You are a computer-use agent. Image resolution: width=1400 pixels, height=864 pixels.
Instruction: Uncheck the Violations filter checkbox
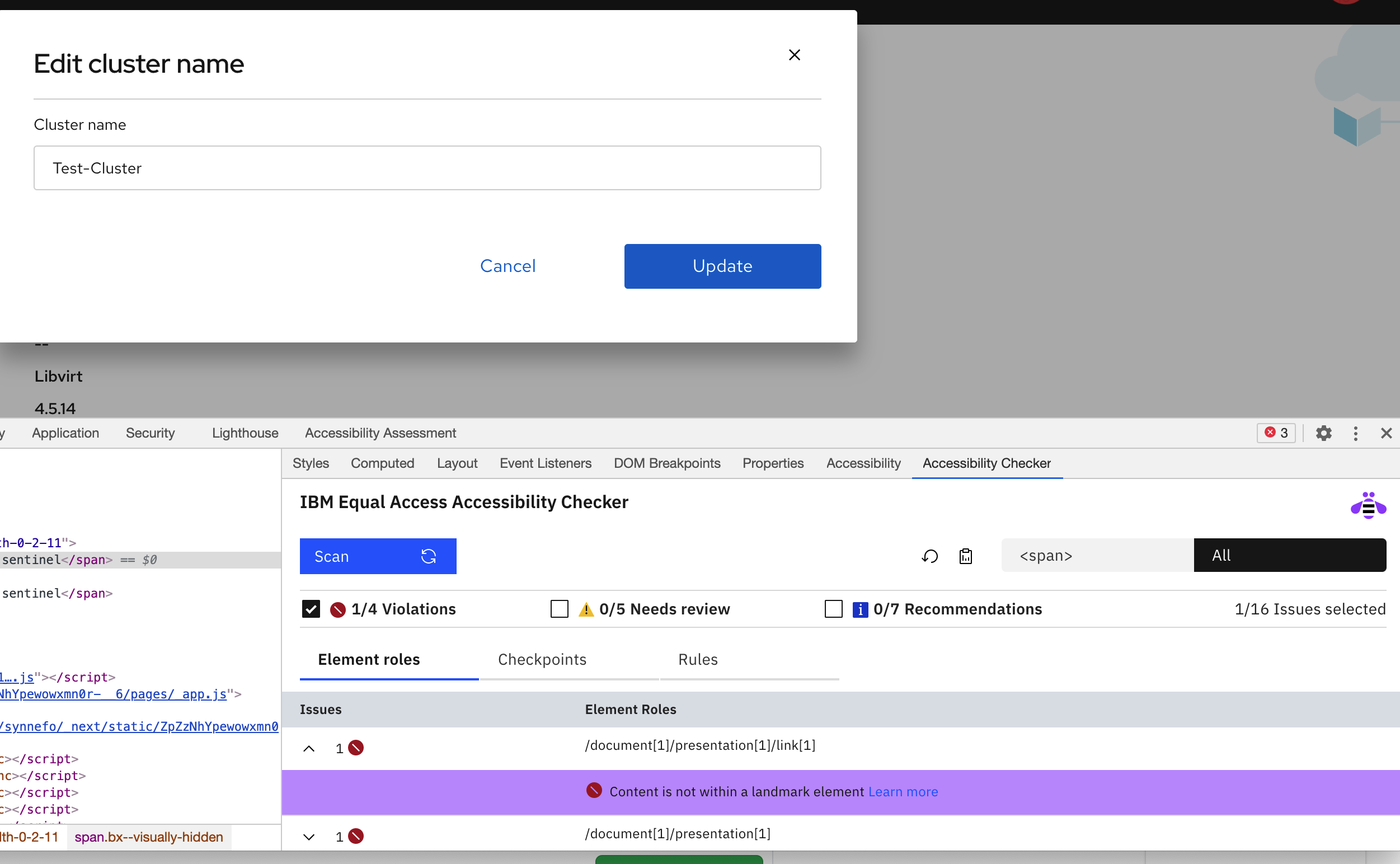click(311, 609)
